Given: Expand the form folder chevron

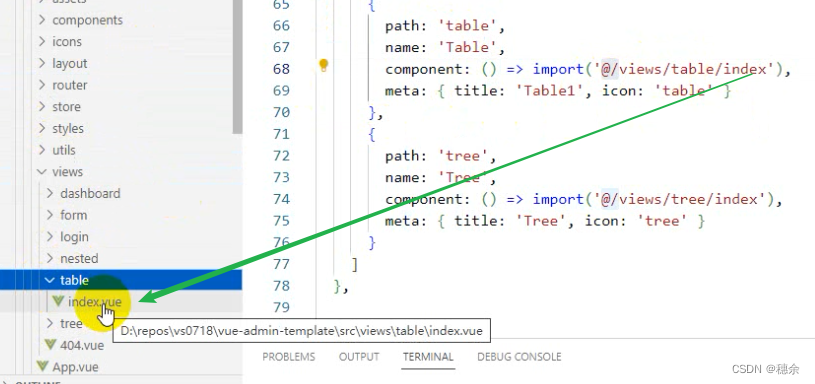Looking at the screenshot, I should tap(50, 215).
